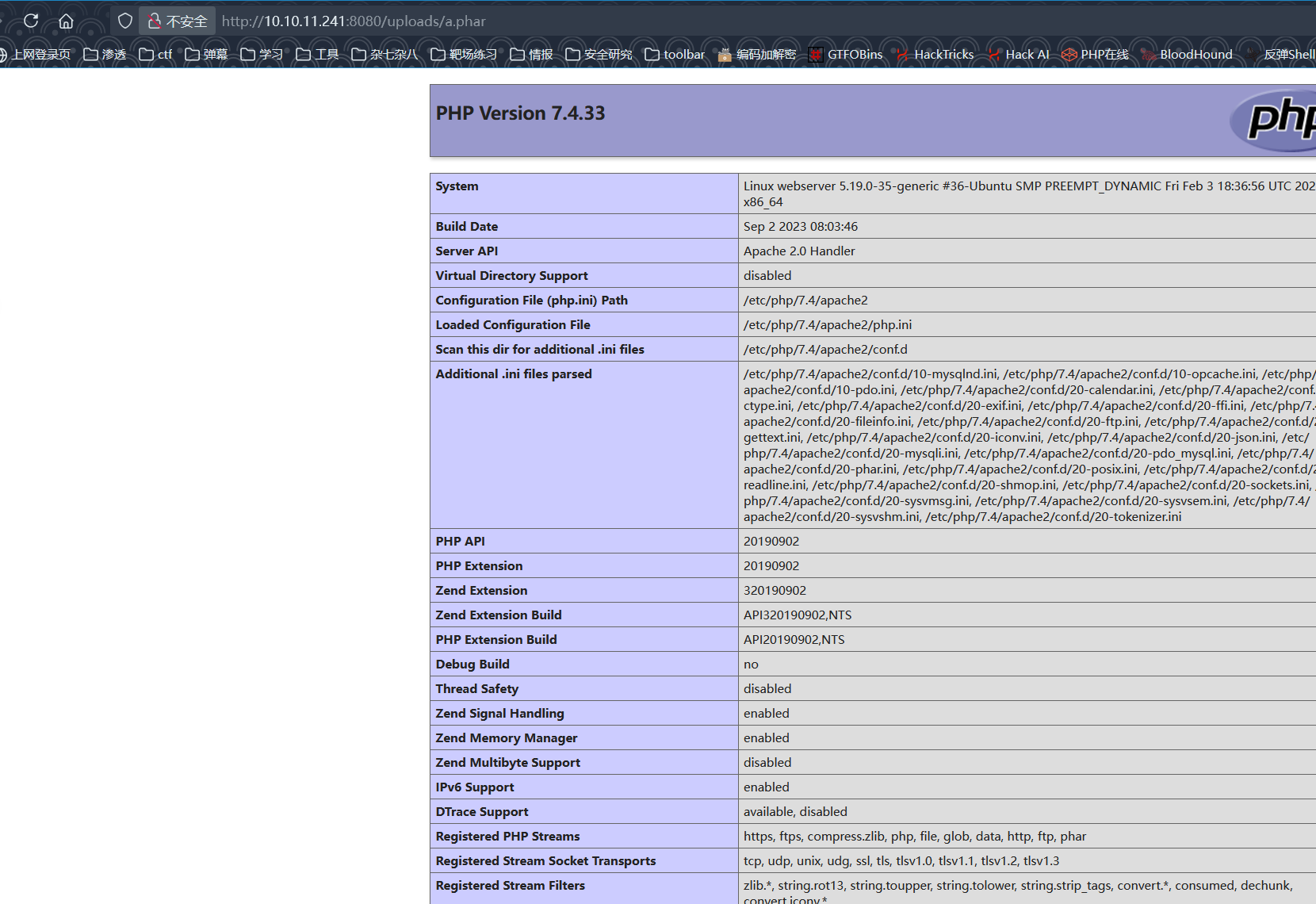This screenshot has width=1316, height=904.
Task: Expand the 渗透 bookmarks folder
Action: pyautogui.click(x=105, y=54)
